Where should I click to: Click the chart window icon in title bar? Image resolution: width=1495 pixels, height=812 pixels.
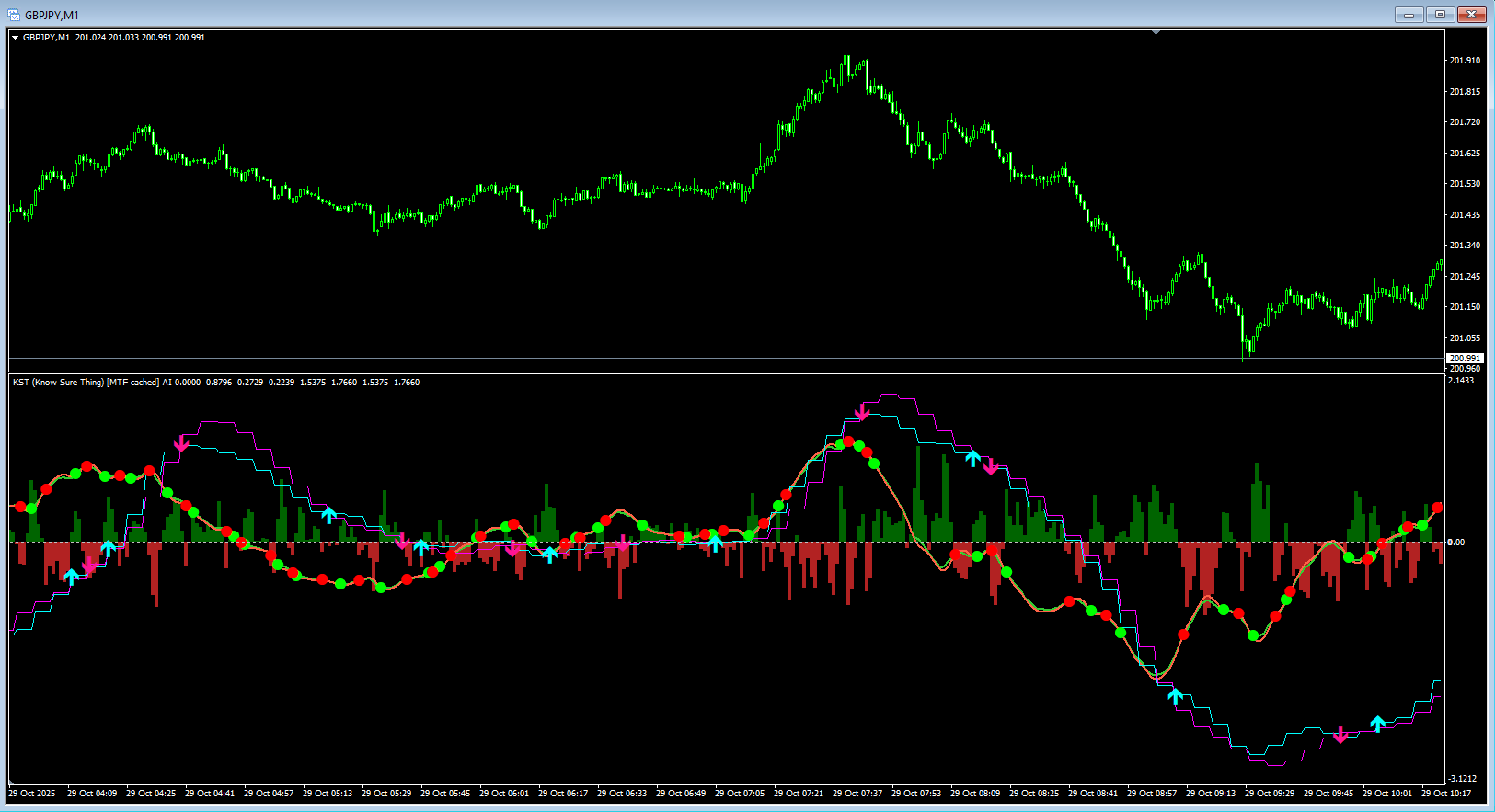[14, 15]
